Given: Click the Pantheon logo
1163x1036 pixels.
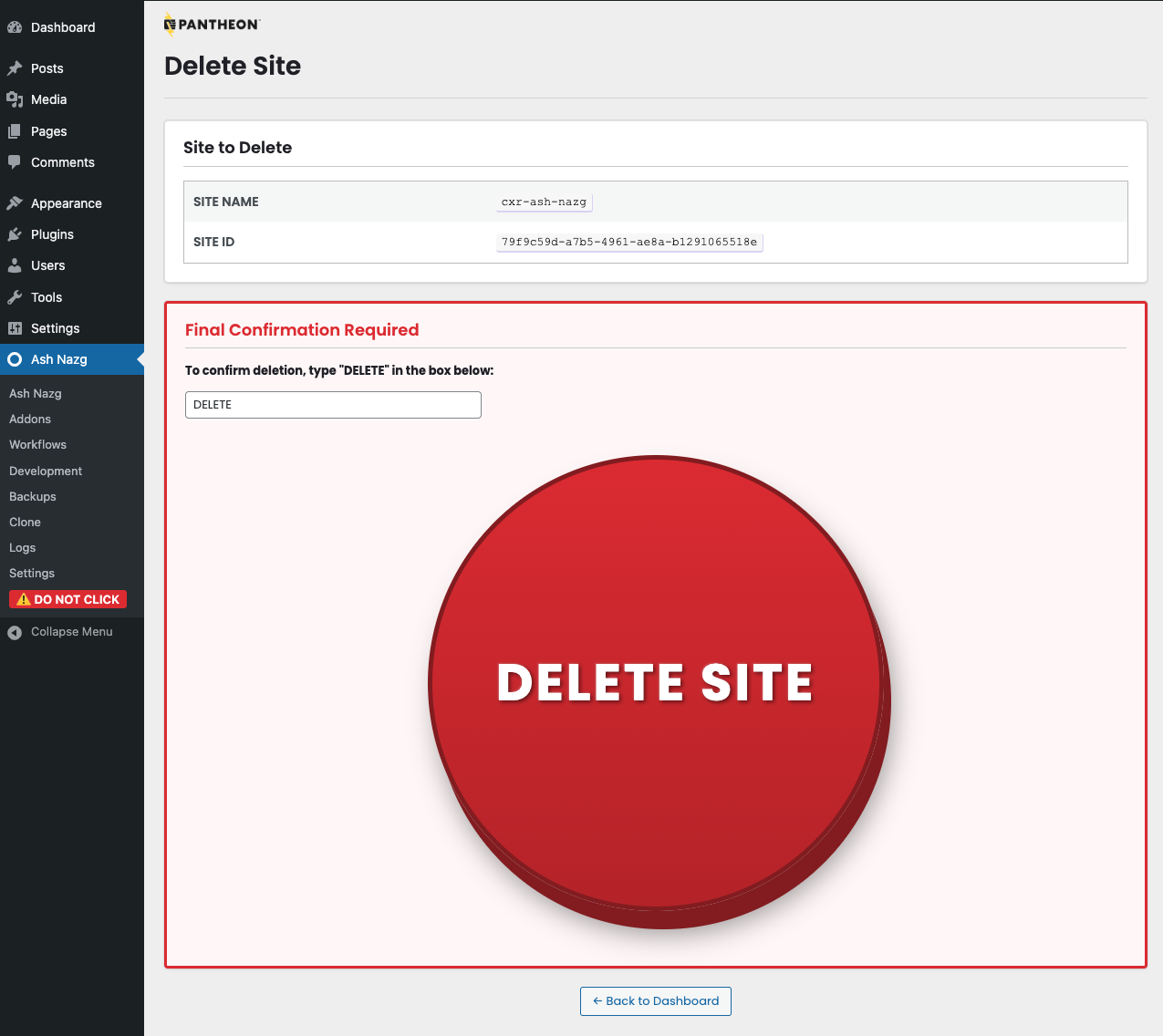Looking at the screenshot, I should pos(212,25).
